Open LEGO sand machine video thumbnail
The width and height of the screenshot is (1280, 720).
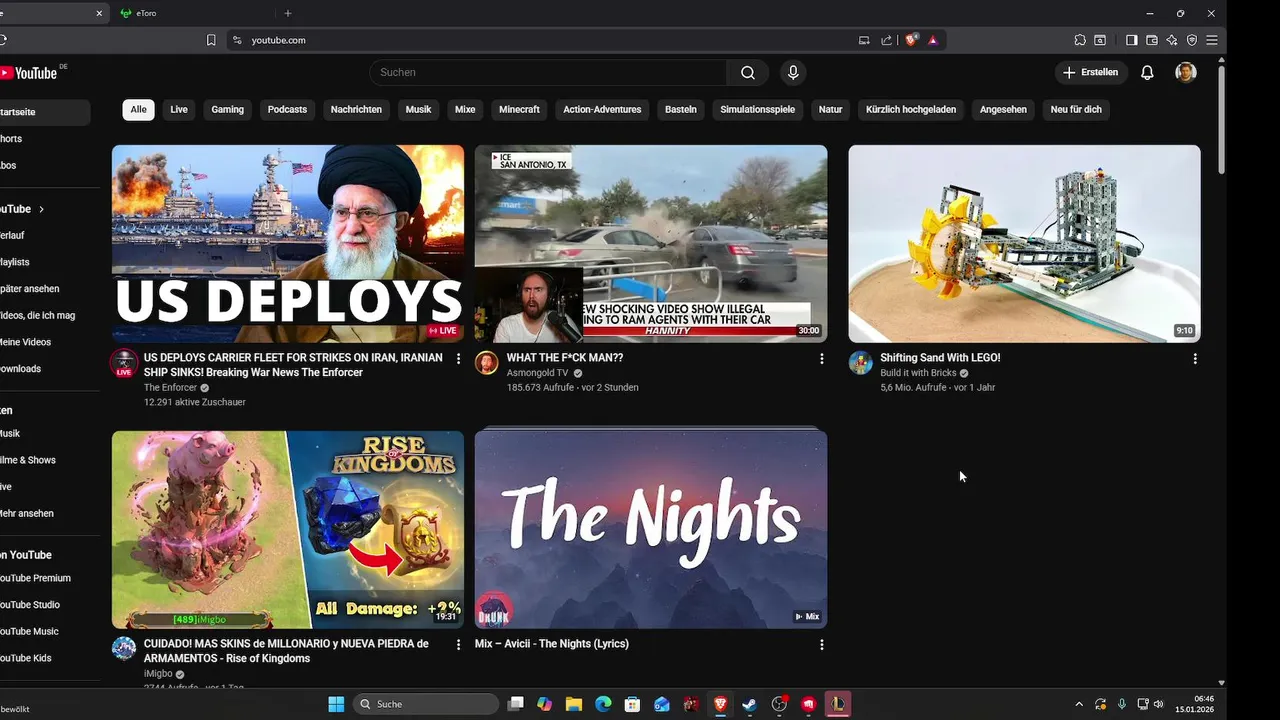(1024, 244)
